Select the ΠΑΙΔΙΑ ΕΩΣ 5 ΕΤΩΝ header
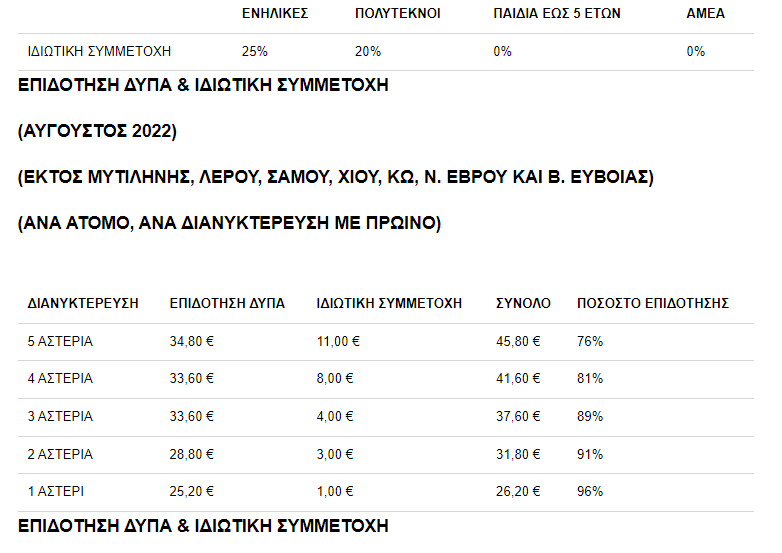The height and width of the screenshot is (553, 782). coord(552,14)
